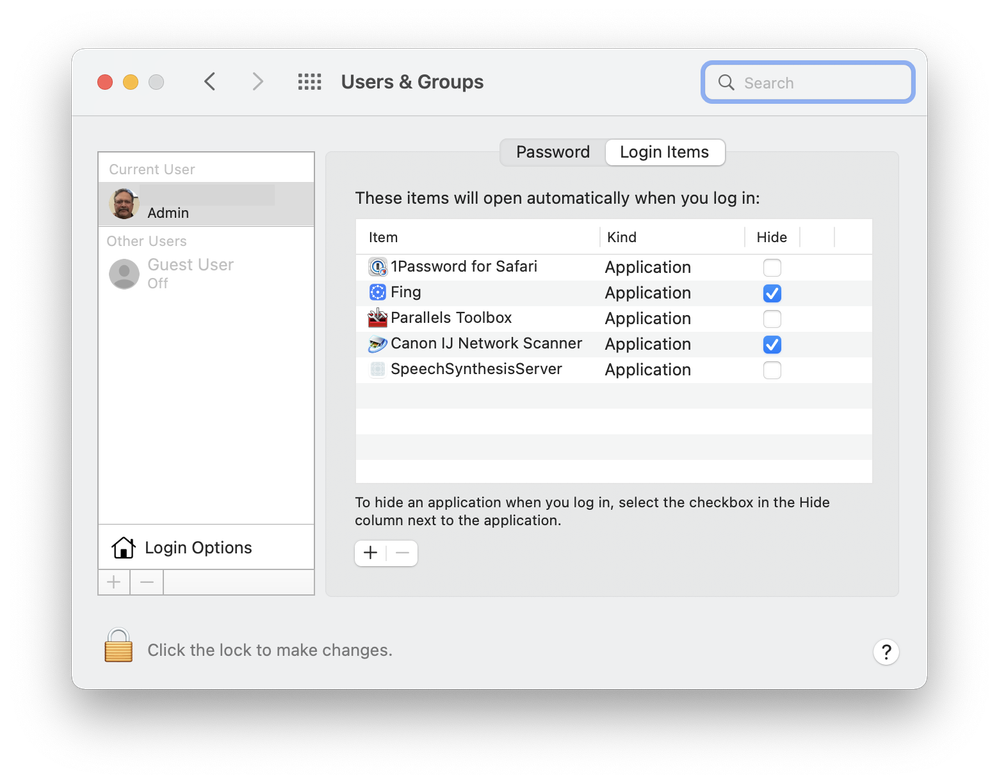Select the Fing login item
The image size is (999, 784).
405,293
